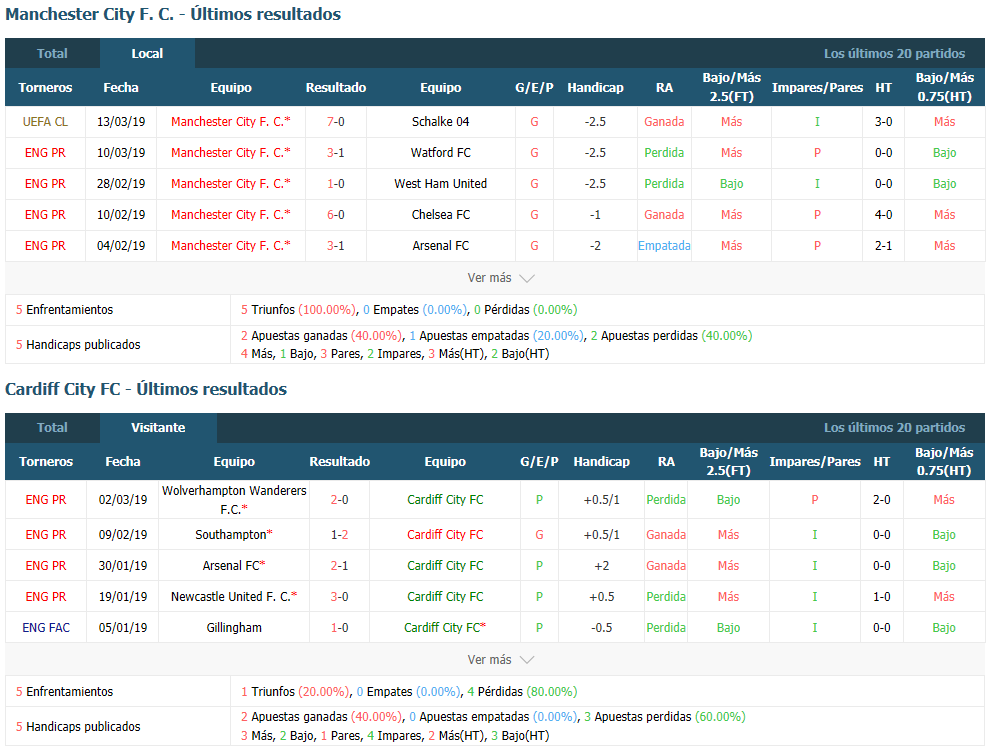996x752 pixels.
Task: Open Chelsea FC team link
Action: pyautogui.click(x=440, y=215)
